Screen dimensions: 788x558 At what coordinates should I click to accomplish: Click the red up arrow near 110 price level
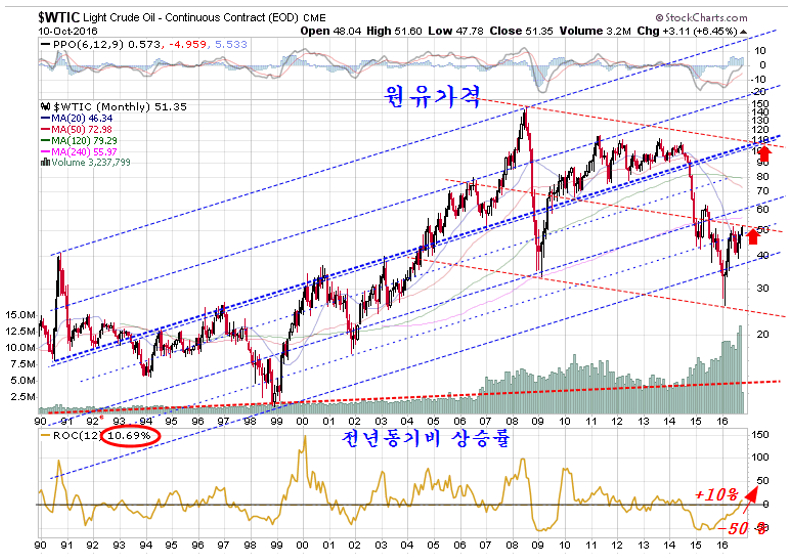pyautogui.click(x=765, y=153)
